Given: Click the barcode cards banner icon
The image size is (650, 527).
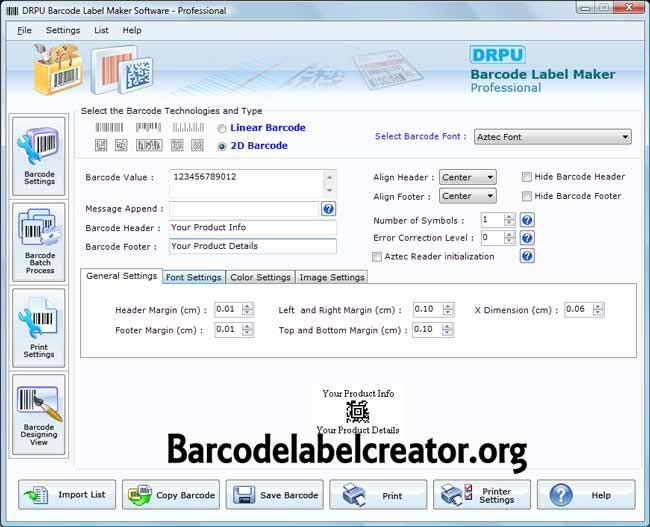Looking at the screenshot, I should point(122,70).
